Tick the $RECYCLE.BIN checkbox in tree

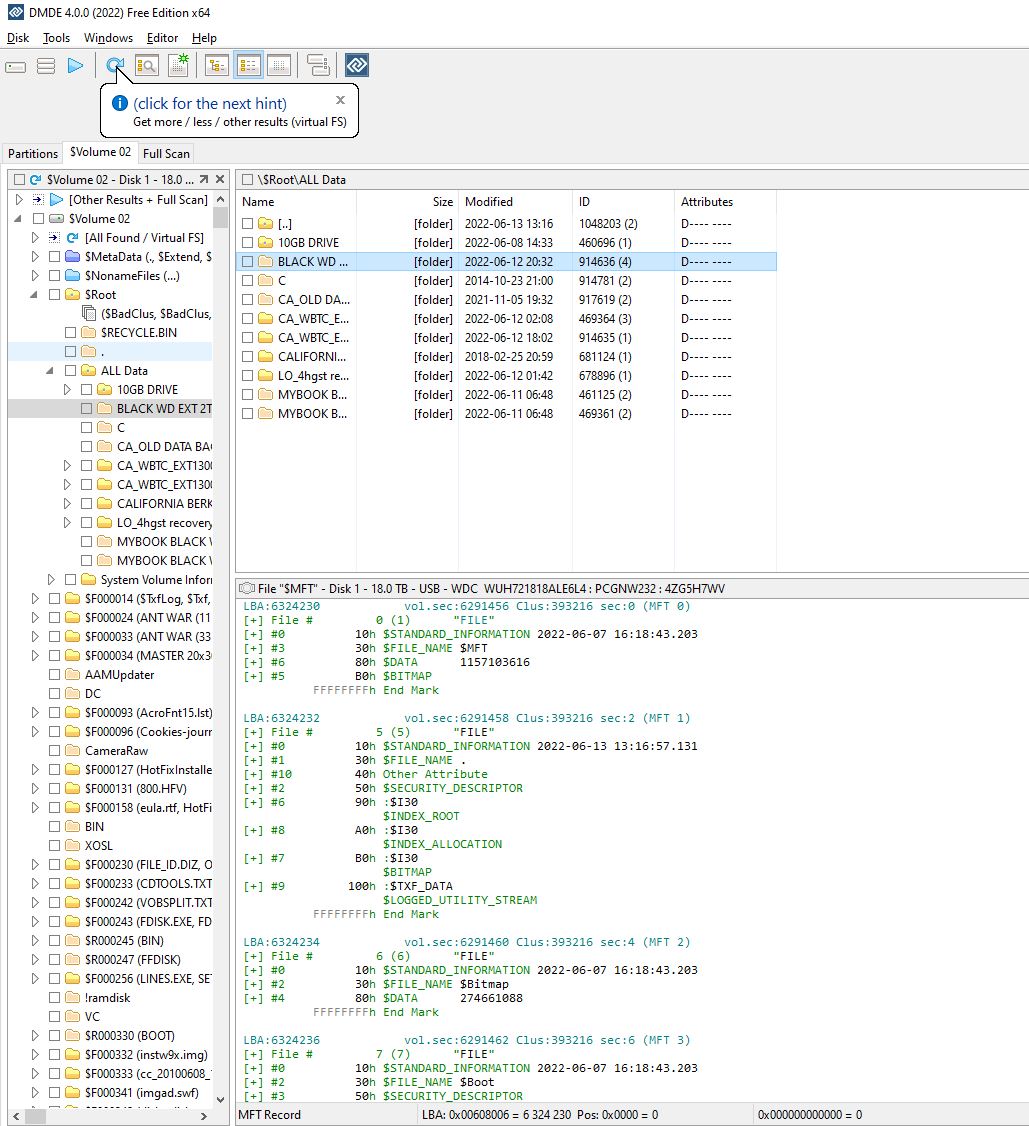(70, 332)
